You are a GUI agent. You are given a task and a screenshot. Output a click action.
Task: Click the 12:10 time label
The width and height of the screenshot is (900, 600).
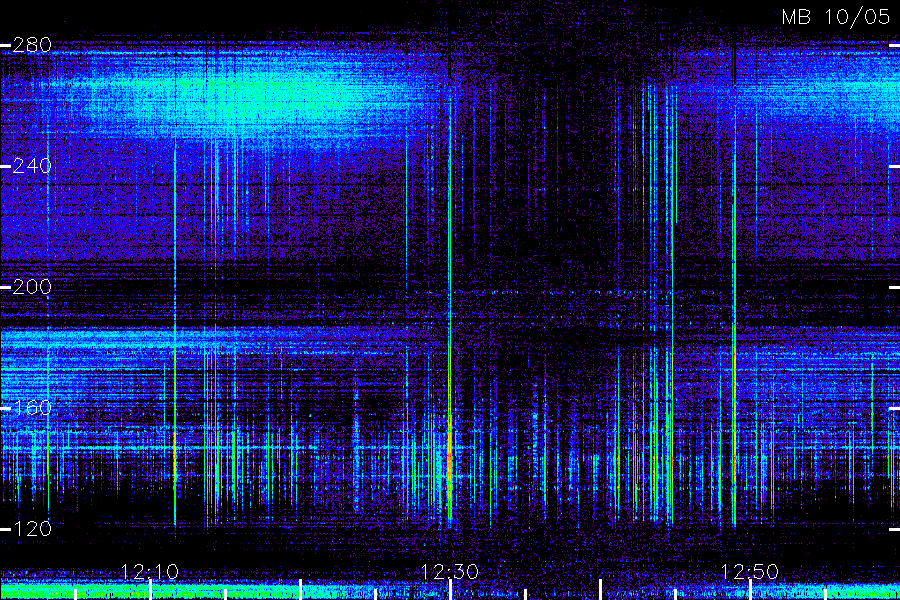150,572
